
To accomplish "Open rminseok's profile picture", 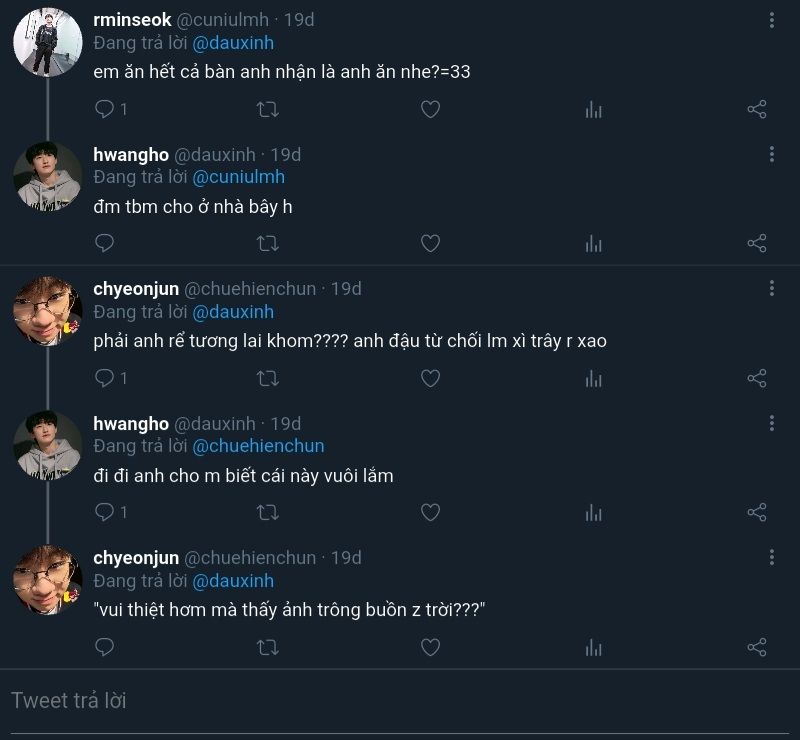I will point(47,43).
